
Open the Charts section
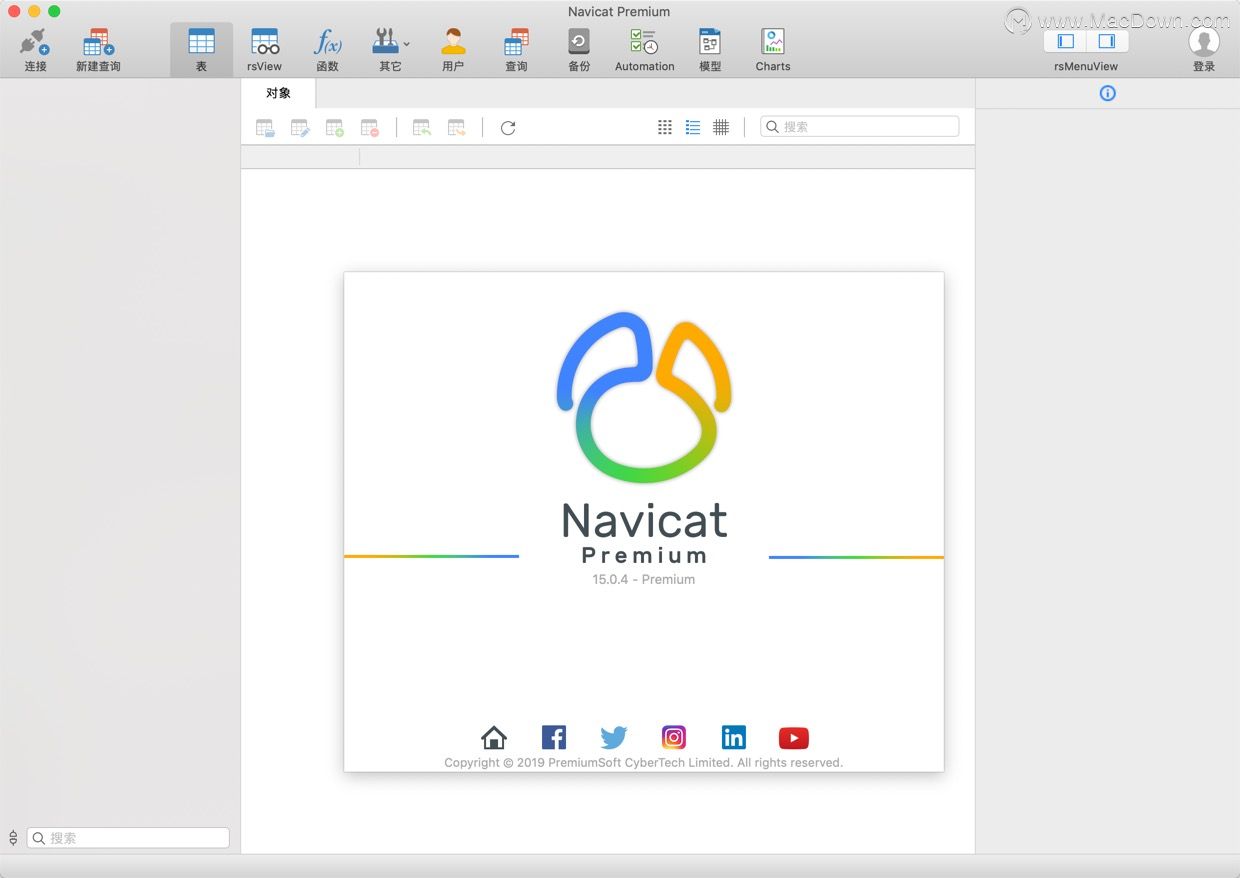click(x=773, y=50)
